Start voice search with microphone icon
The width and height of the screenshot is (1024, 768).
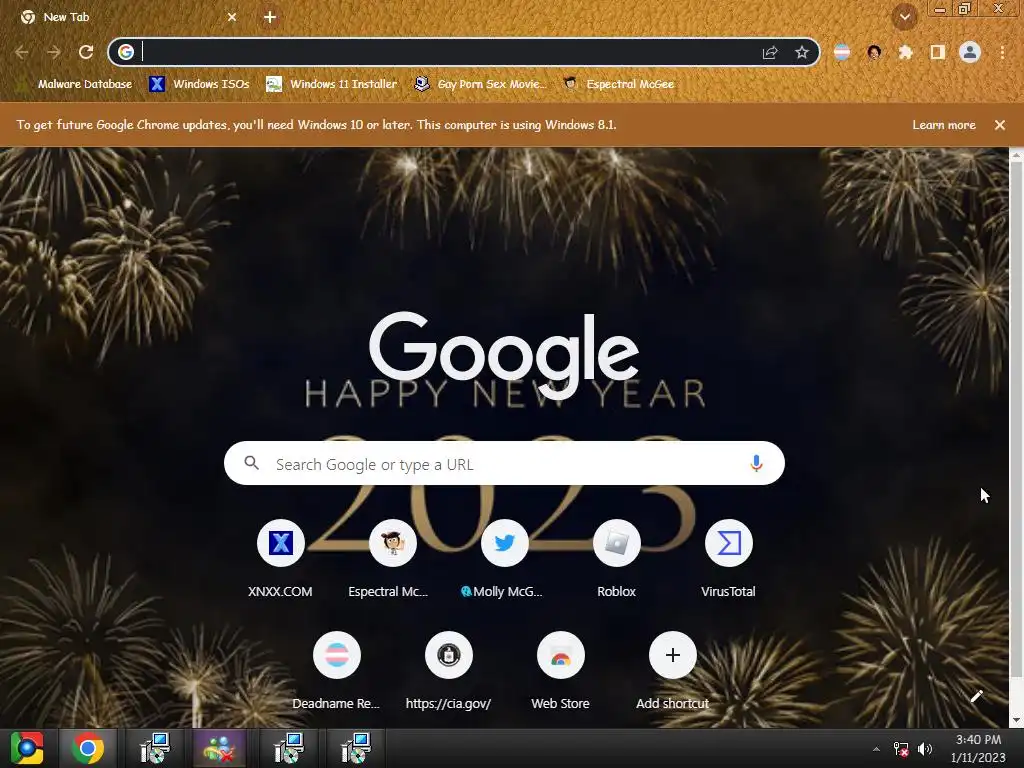[756, 464]
